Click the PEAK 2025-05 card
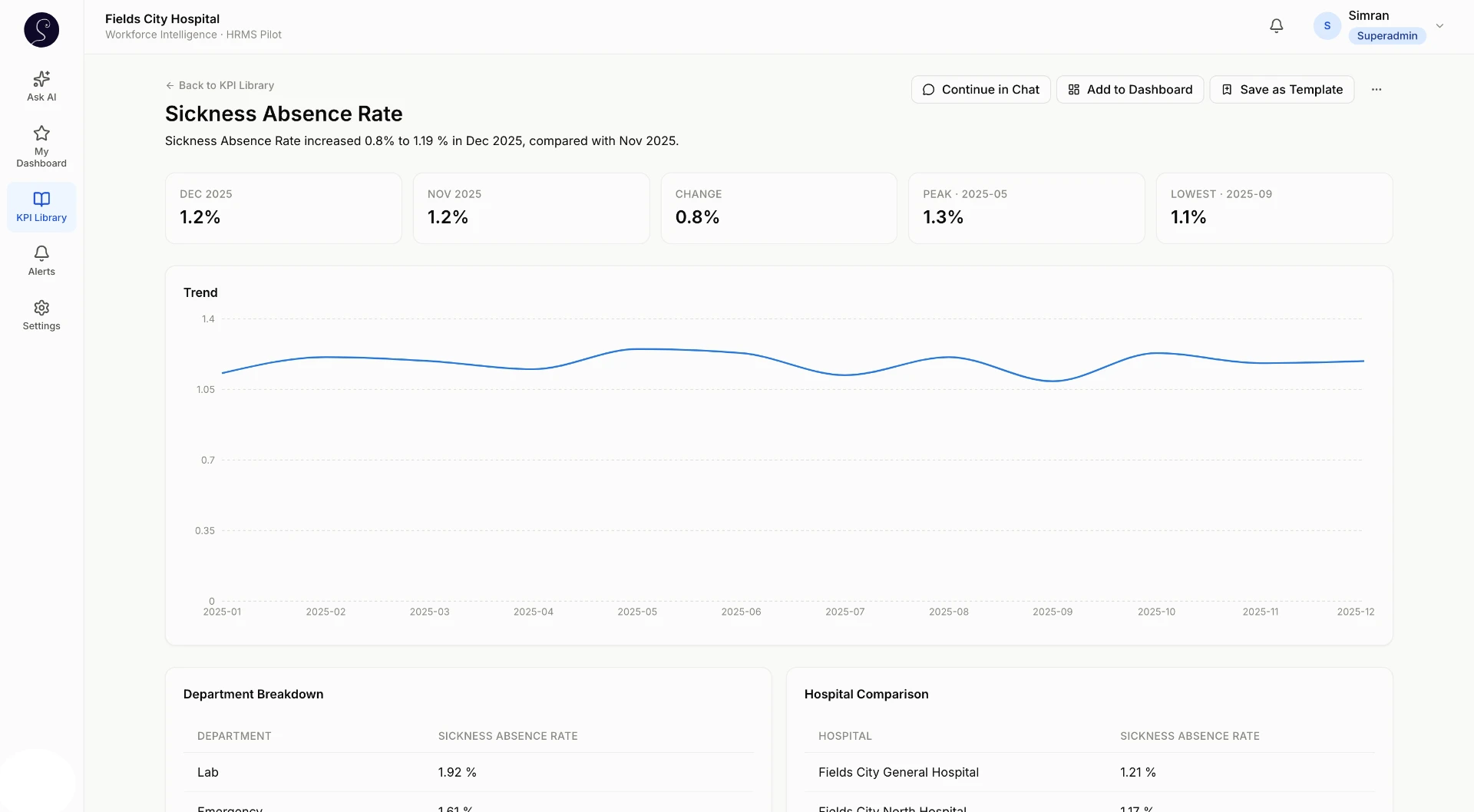This screenshot has width=1474, height=812. pyautogui.click(x=1026, y=208)
